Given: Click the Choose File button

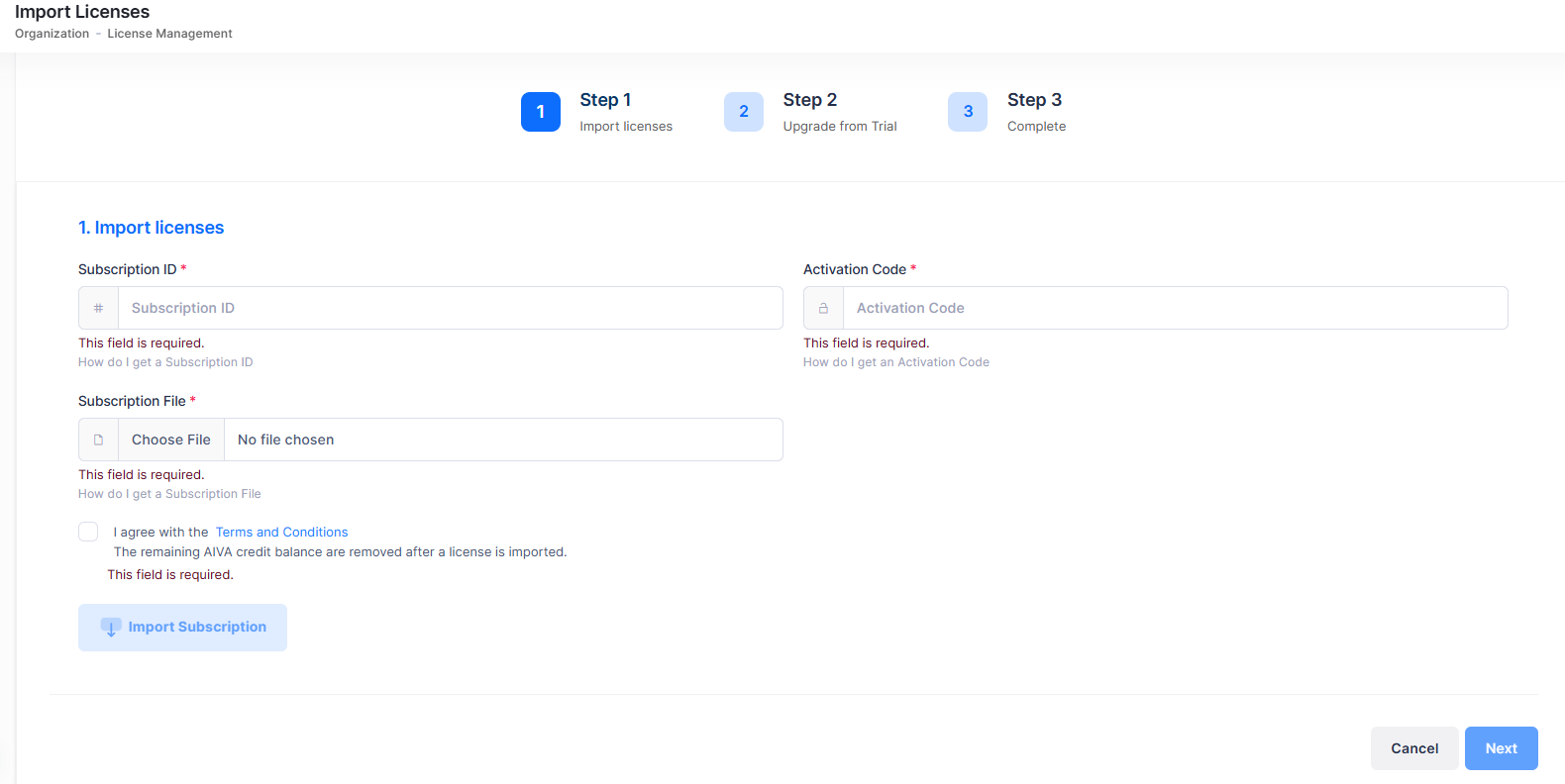Looking at the screenshot, I should [x=171, y=440].
